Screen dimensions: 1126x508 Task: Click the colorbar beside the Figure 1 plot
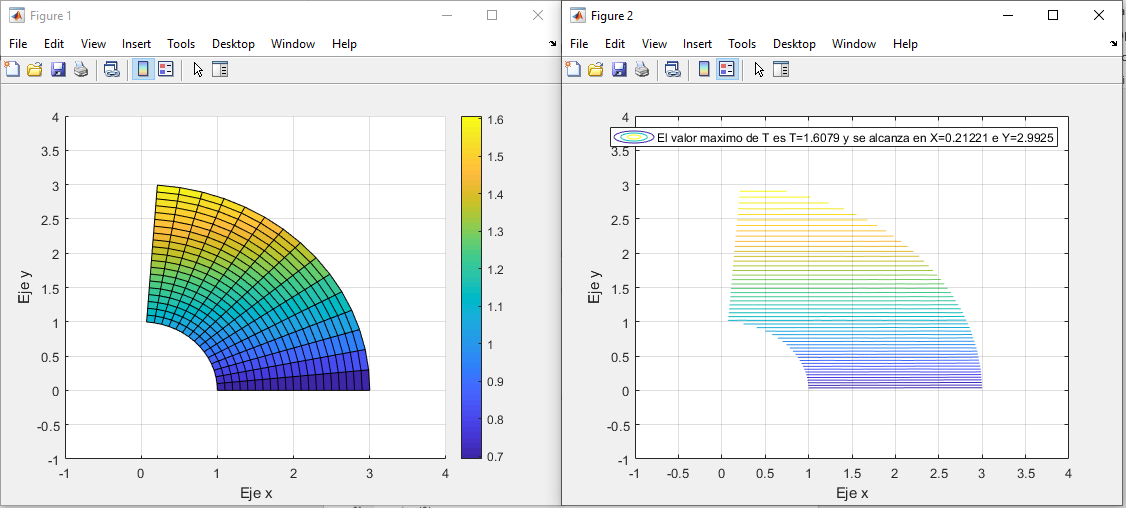(473, 287)
